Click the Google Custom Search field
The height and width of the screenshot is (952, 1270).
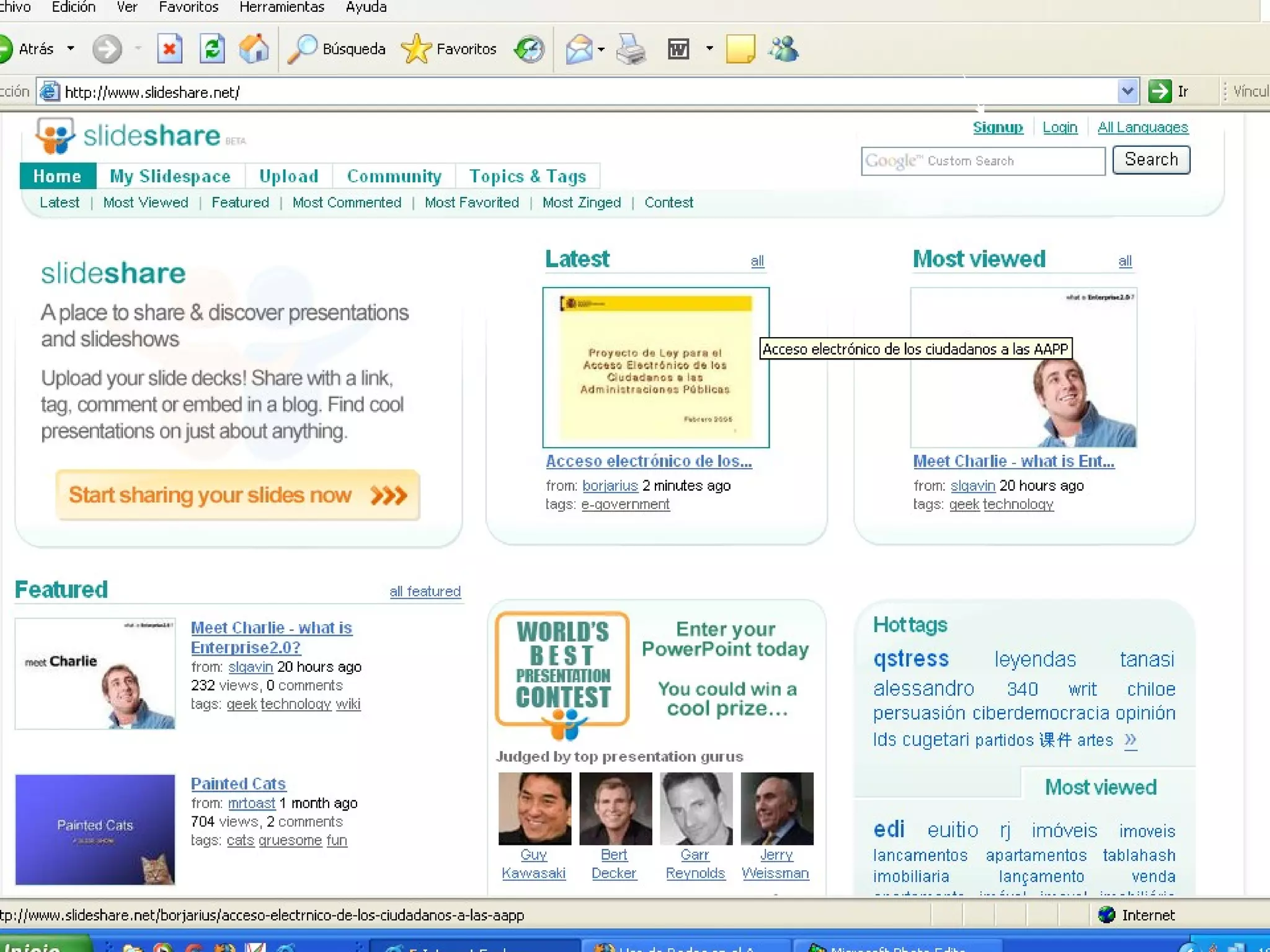tap(982, 161)
